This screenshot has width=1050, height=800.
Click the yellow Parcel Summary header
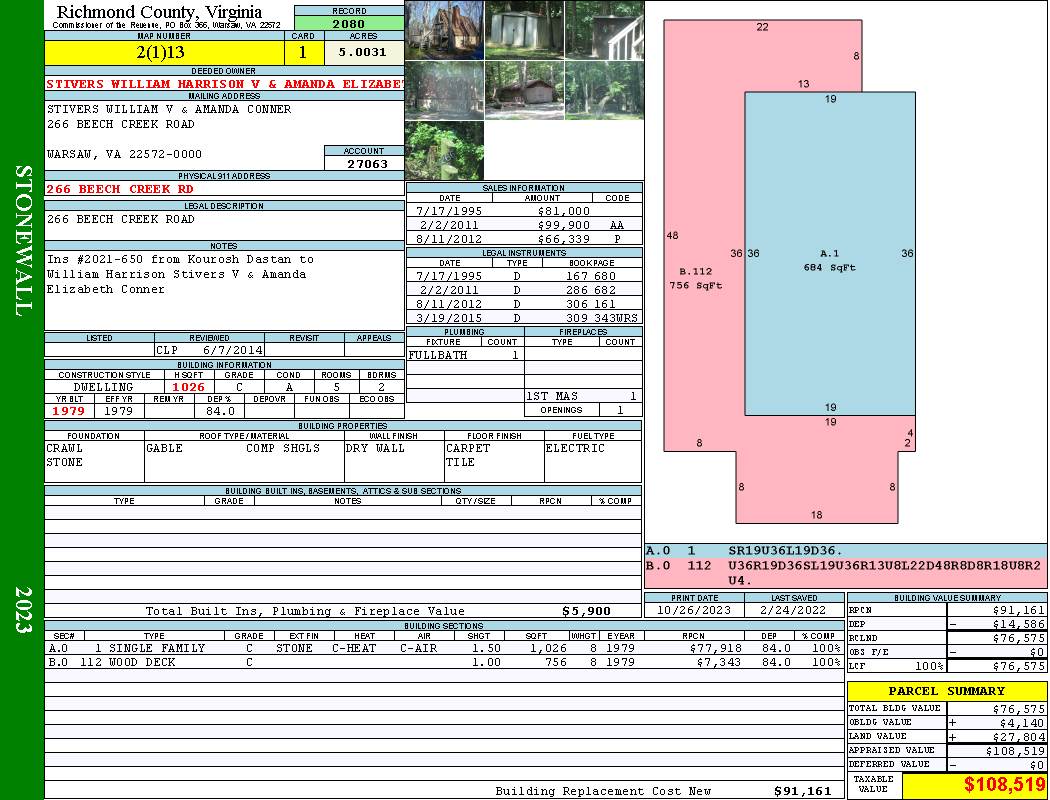[946, 691]
